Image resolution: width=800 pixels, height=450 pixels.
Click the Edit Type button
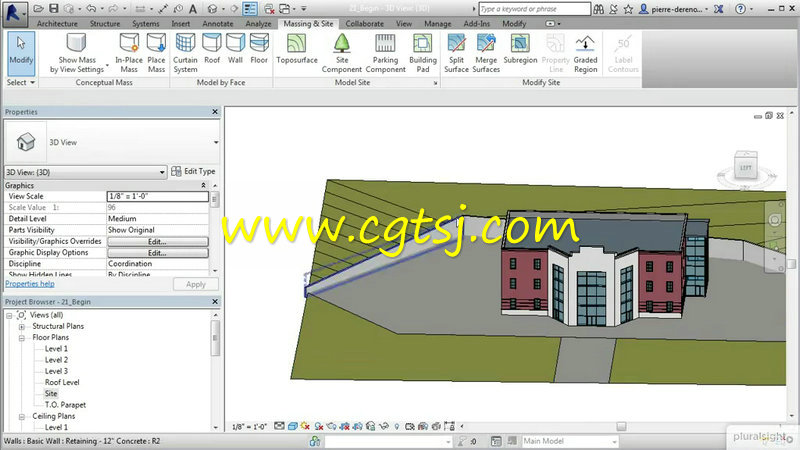[193, 171]
